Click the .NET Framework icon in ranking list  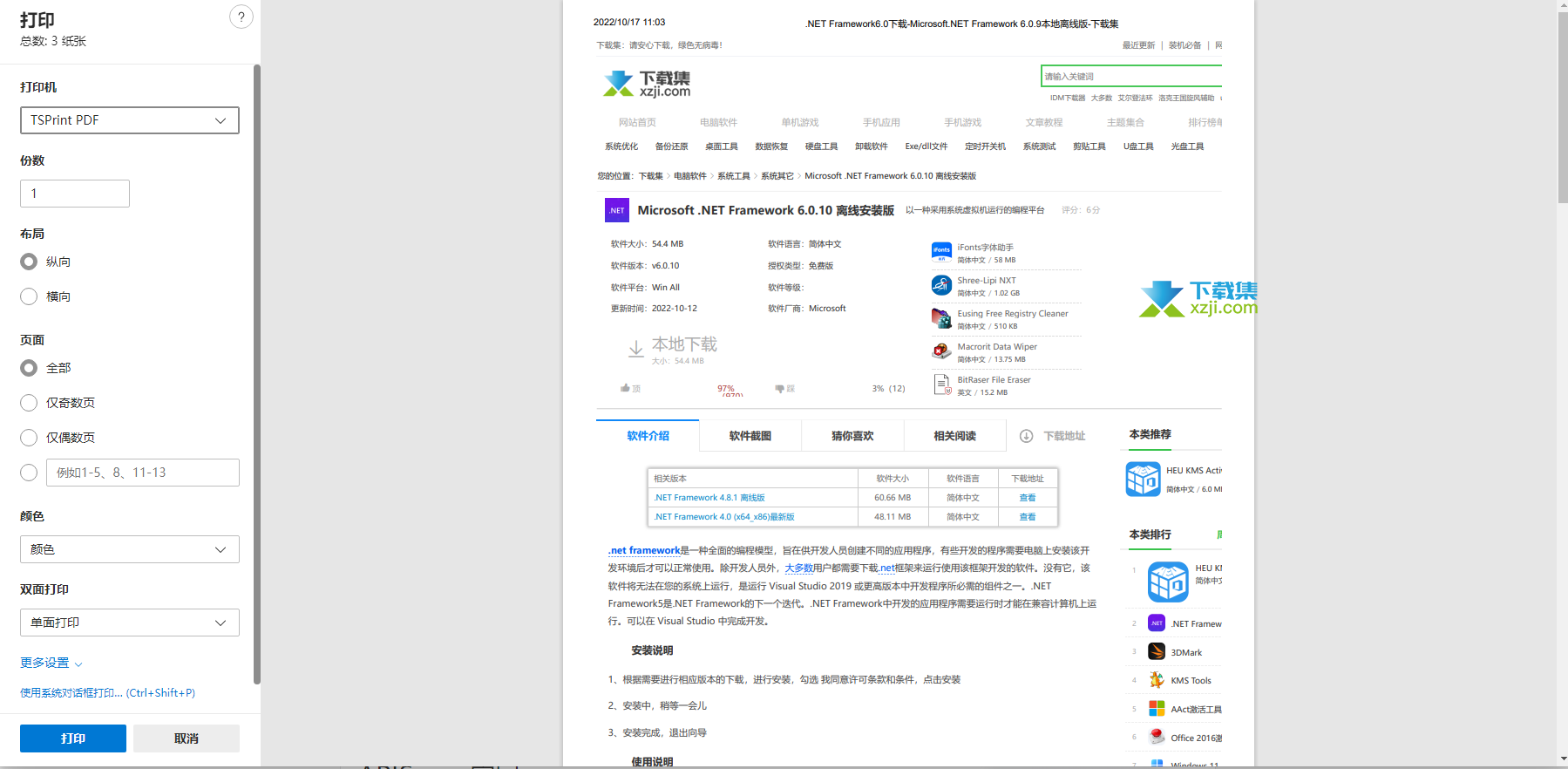[x=1157, y=623]
